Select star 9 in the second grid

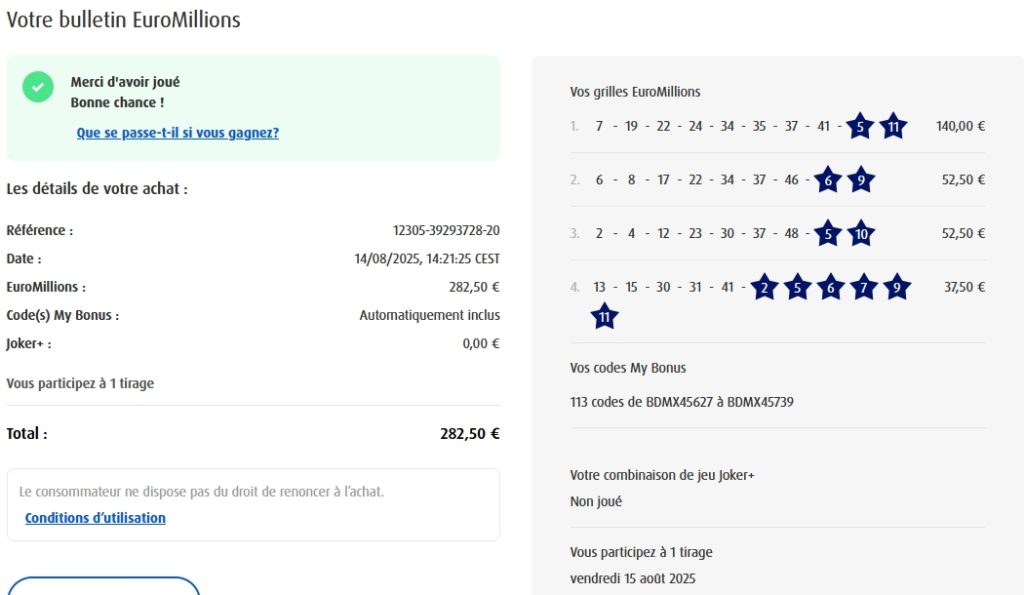pyautogui.click(x=860, y=180)
